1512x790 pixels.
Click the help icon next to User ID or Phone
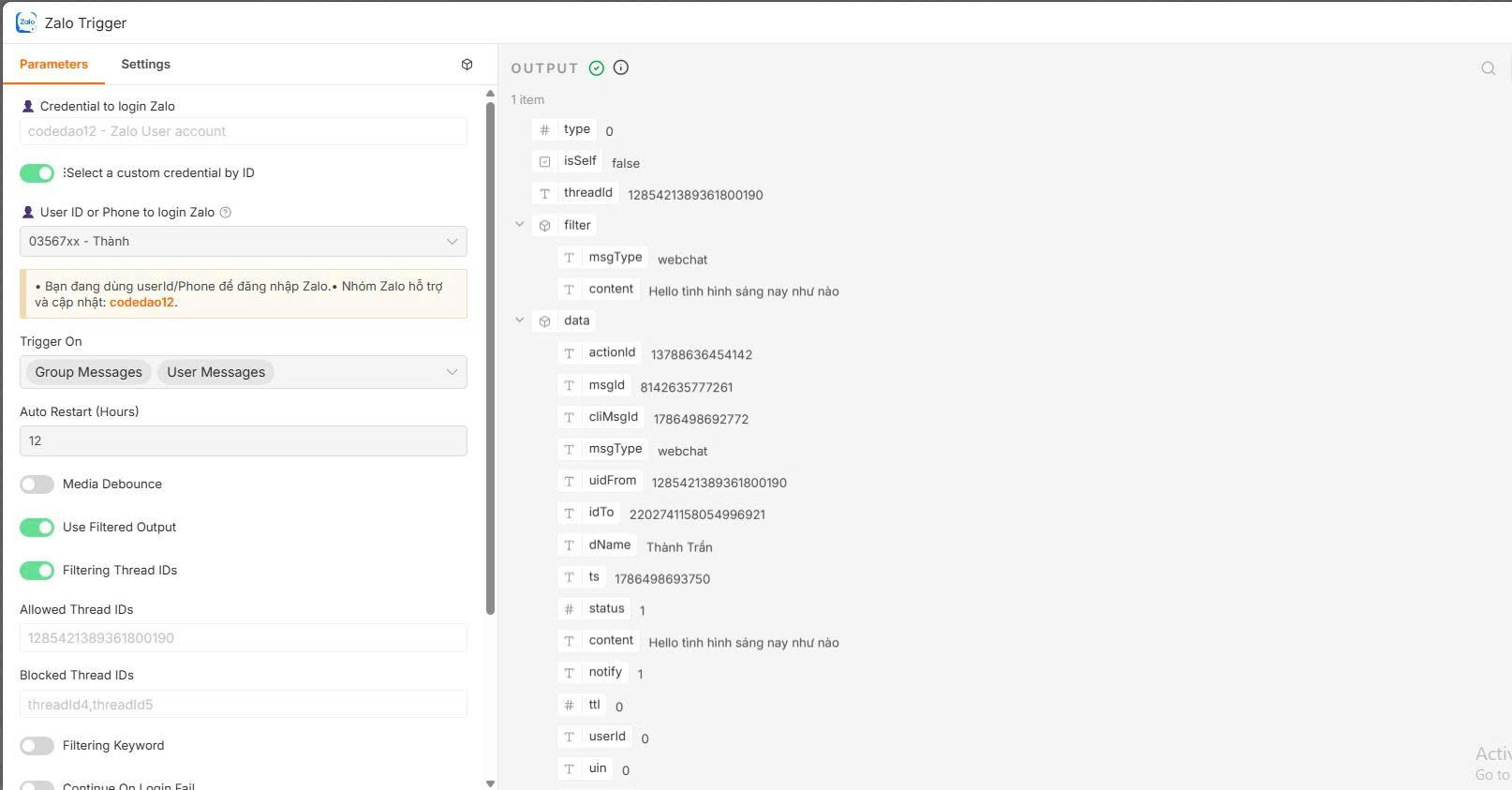coord(225,213)
